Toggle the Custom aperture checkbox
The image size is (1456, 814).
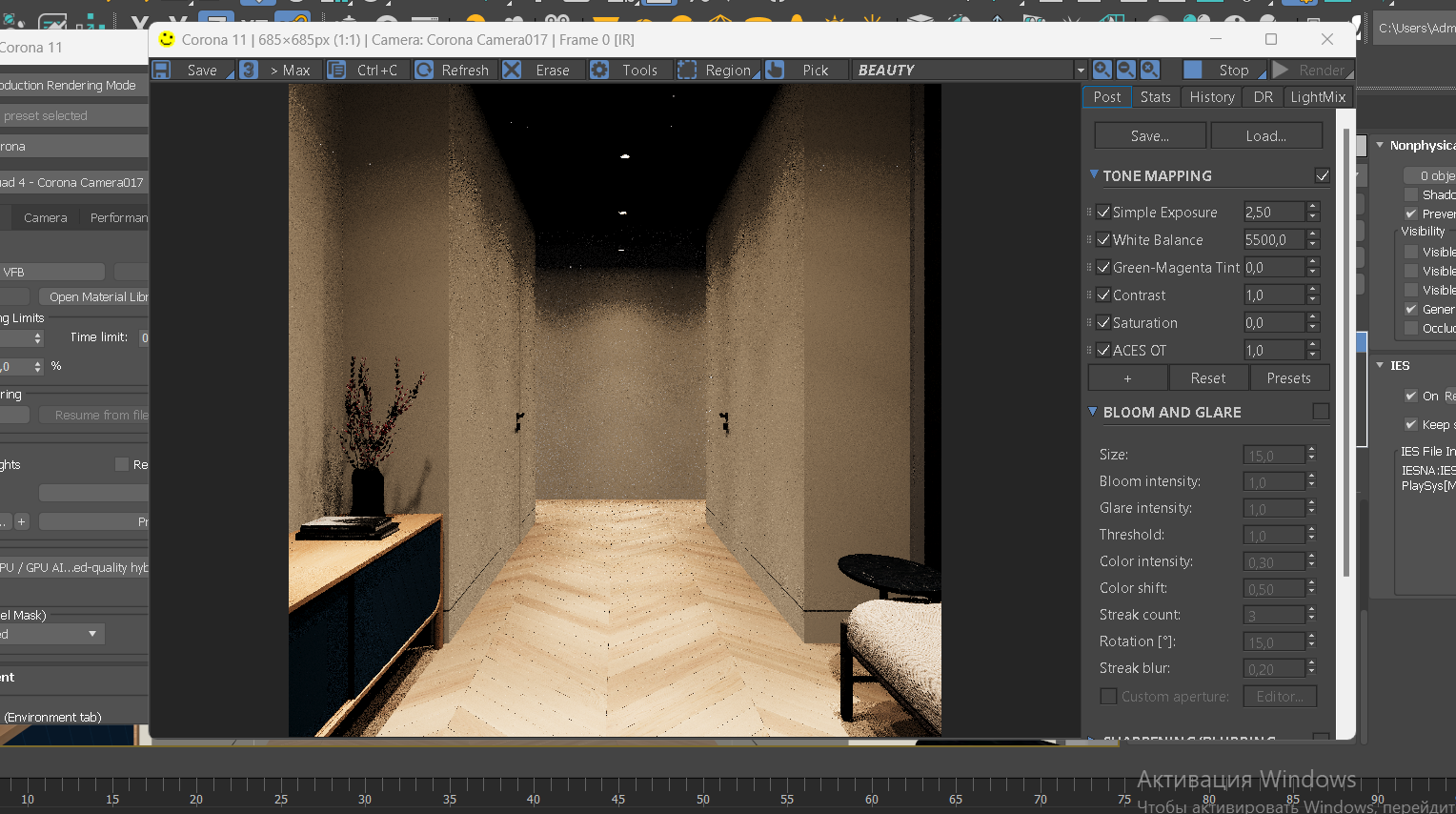tap(1108, 697)
